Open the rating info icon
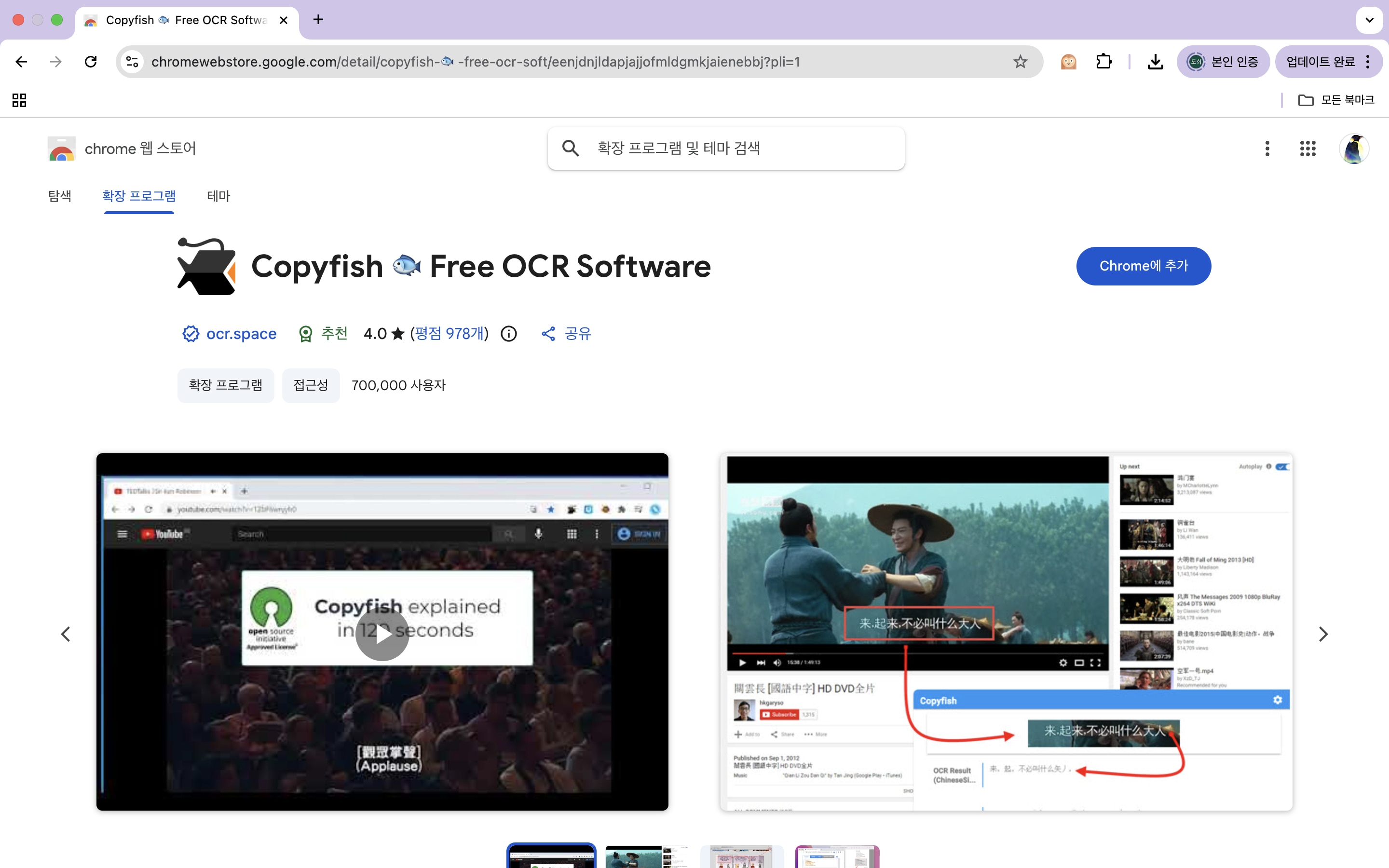 click(x=508, y=334)
